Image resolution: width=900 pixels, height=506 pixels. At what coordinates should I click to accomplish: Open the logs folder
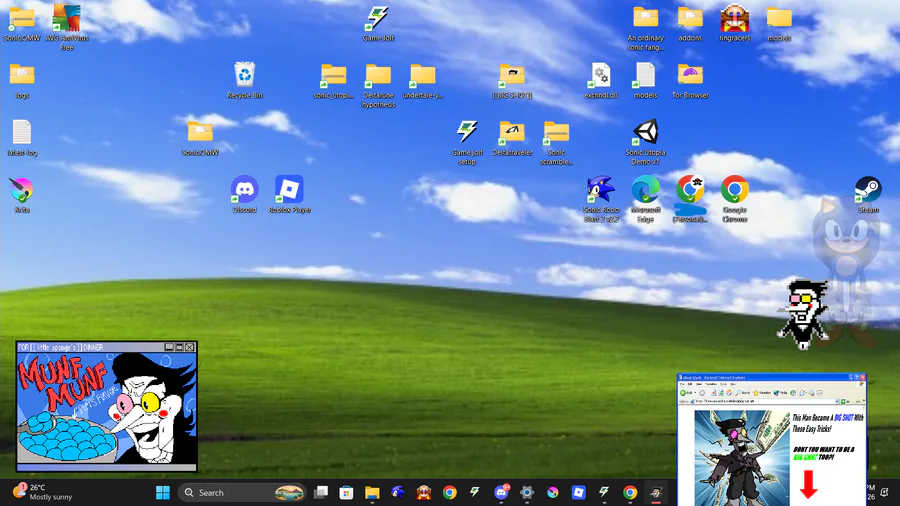click(x=22, y=81)
